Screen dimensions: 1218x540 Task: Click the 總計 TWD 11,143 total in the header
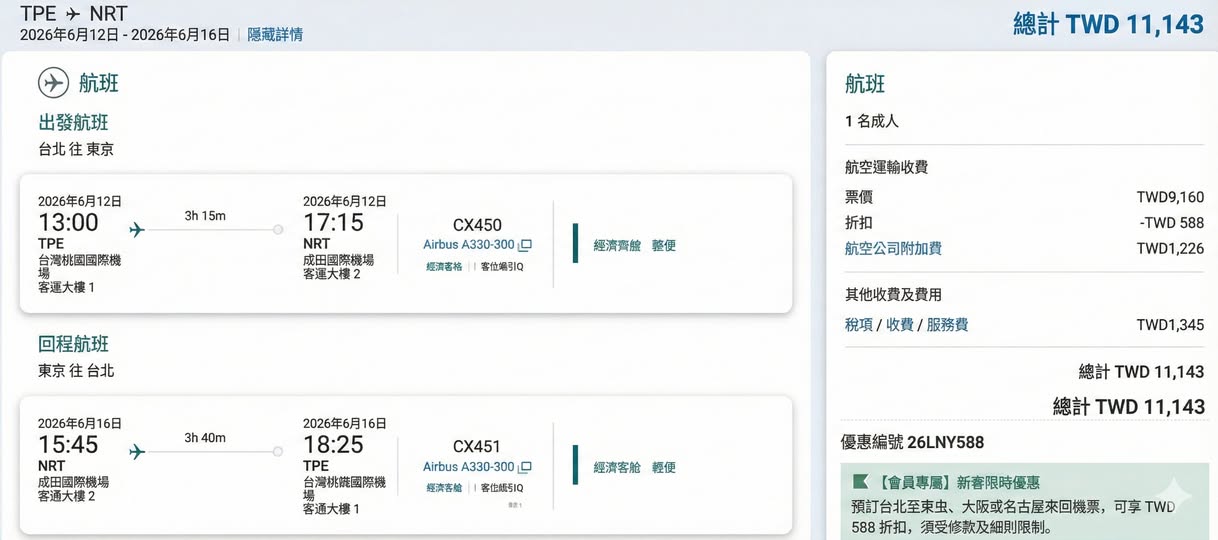click(1108, 25)
